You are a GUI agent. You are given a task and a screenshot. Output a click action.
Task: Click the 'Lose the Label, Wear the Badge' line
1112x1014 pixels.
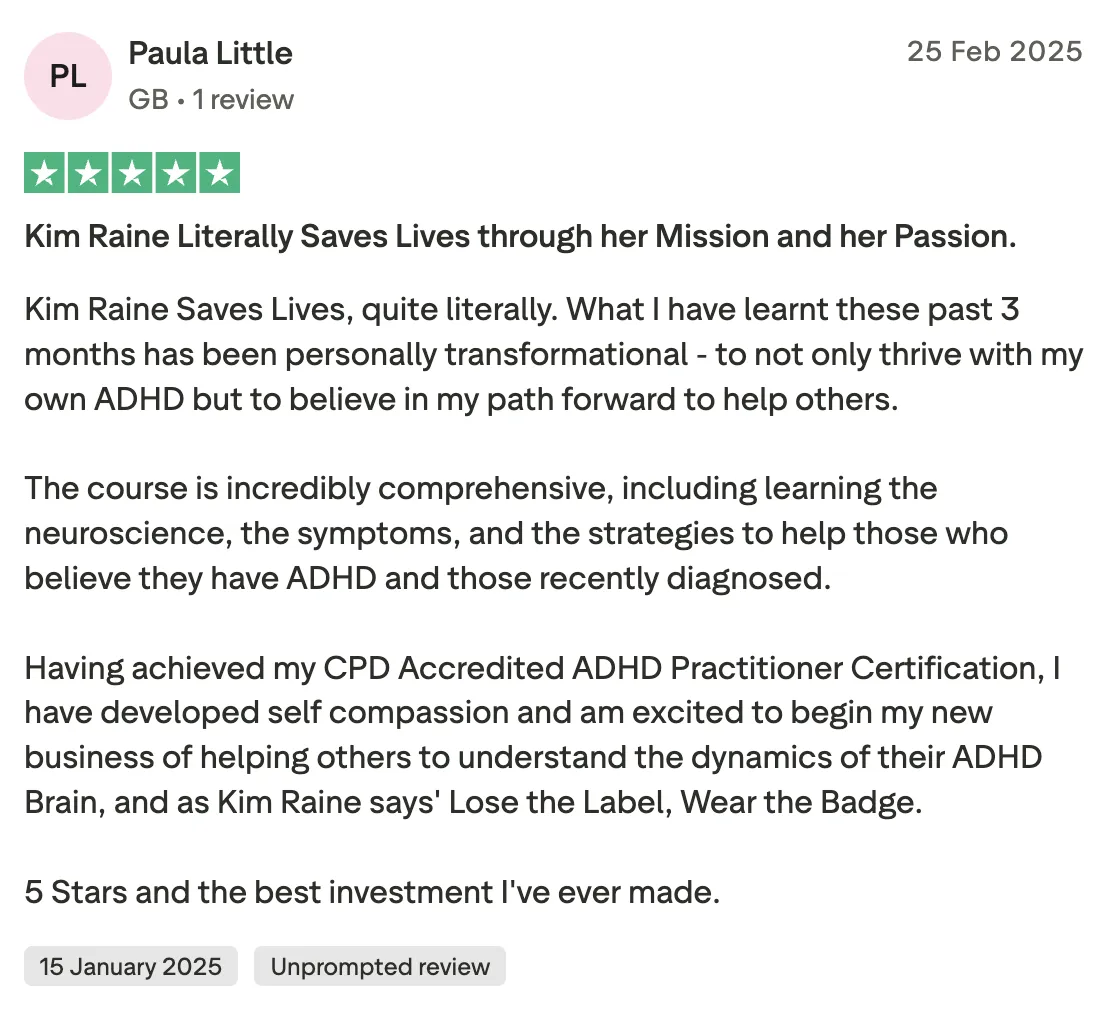686,802
